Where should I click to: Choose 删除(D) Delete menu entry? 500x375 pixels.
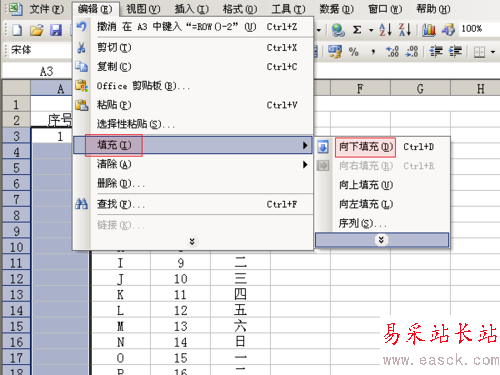click(x=193, y=183)
